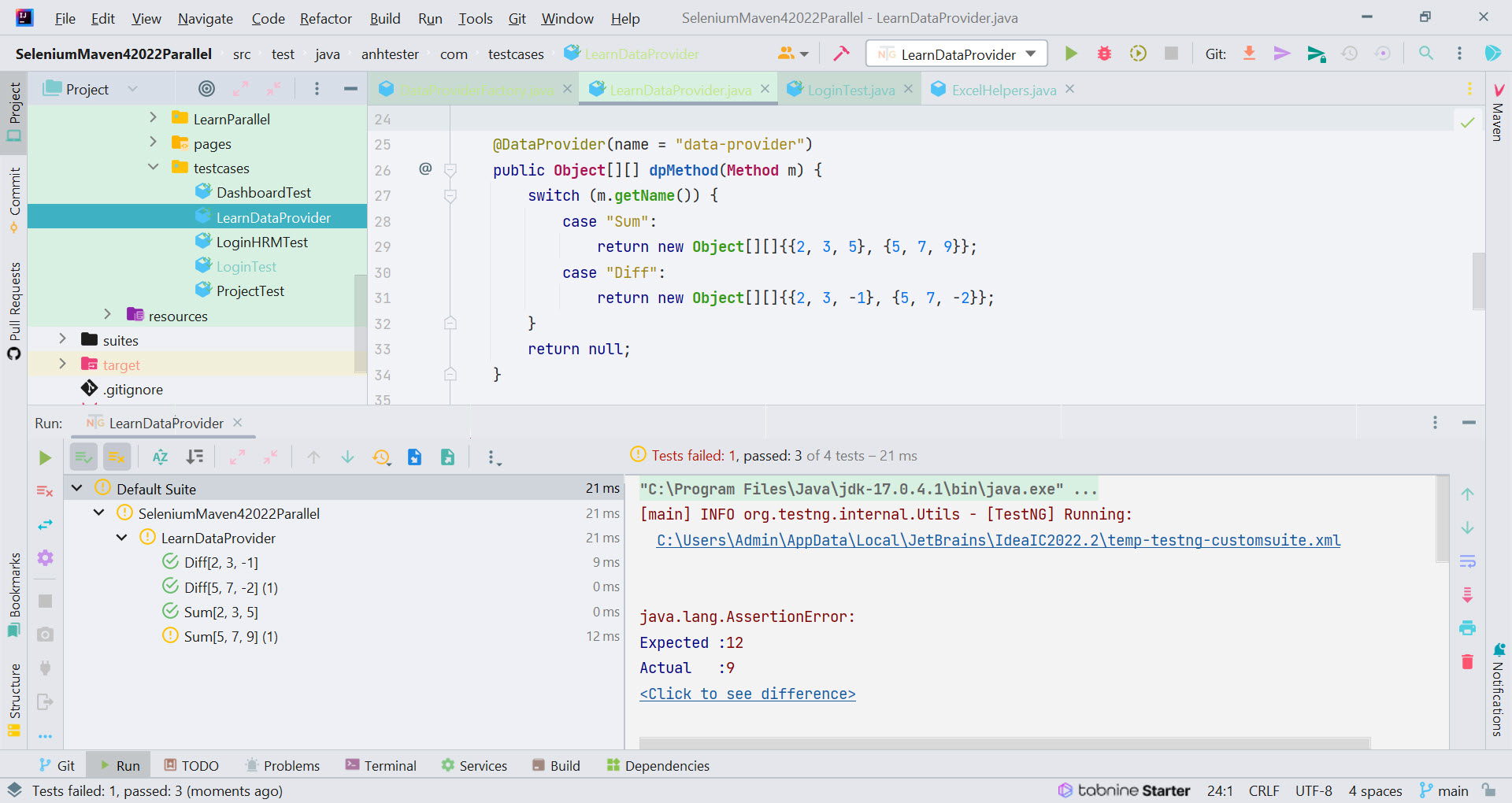The image size is (1512, 803).
Task: Click the Build Project hammer icon
Action: tap(841, 54)
